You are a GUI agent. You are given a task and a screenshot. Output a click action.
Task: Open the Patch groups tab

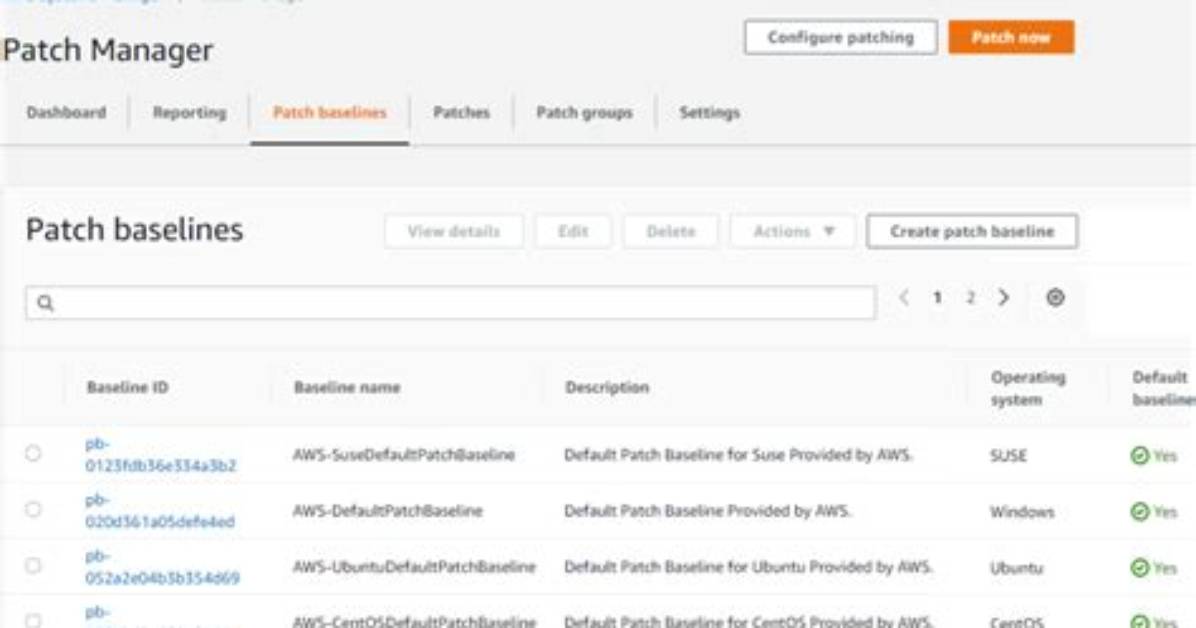click(584, 113)
